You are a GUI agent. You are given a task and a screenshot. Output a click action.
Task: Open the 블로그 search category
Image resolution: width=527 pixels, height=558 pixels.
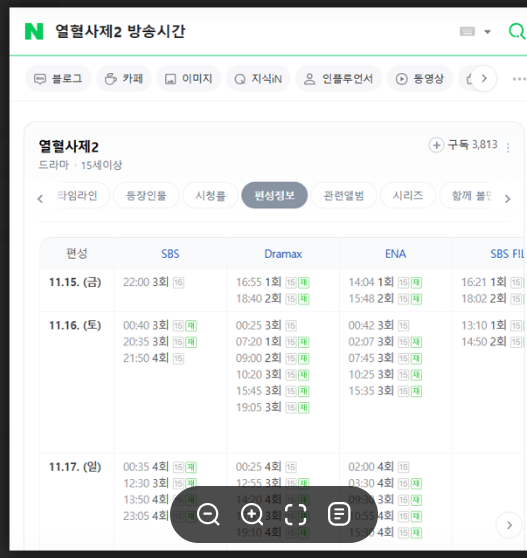(58, 78)
